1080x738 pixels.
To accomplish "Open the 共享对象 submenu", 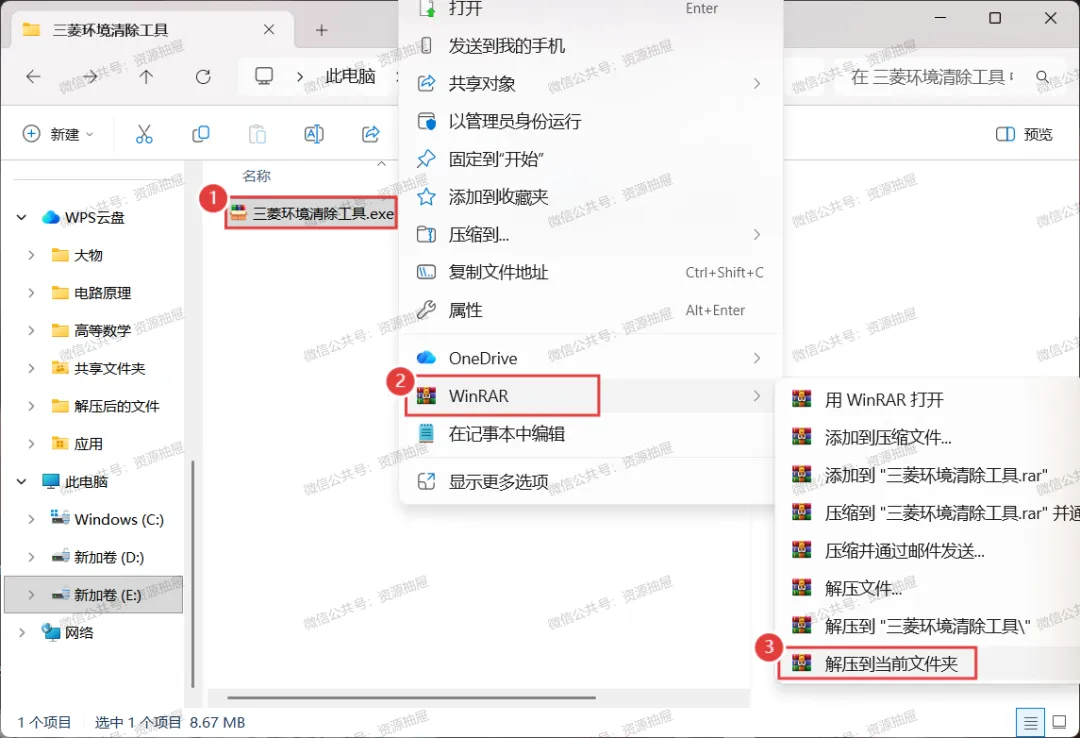I will tap(590, 83).
